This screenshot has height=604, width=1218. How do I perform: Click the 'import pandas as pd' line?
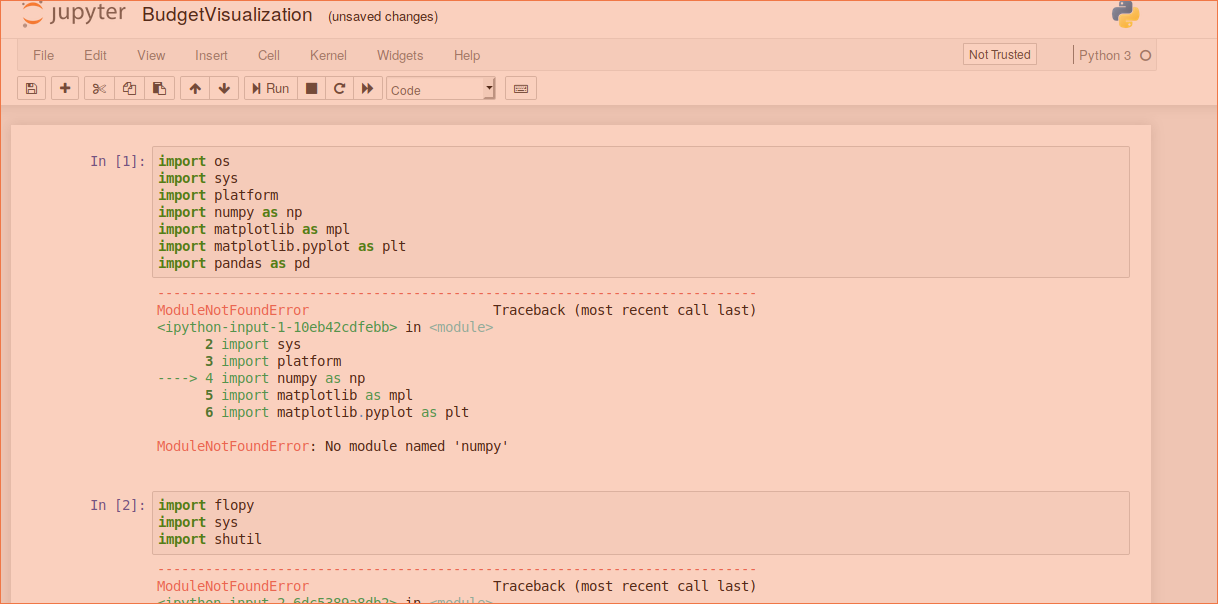[234, 263]
